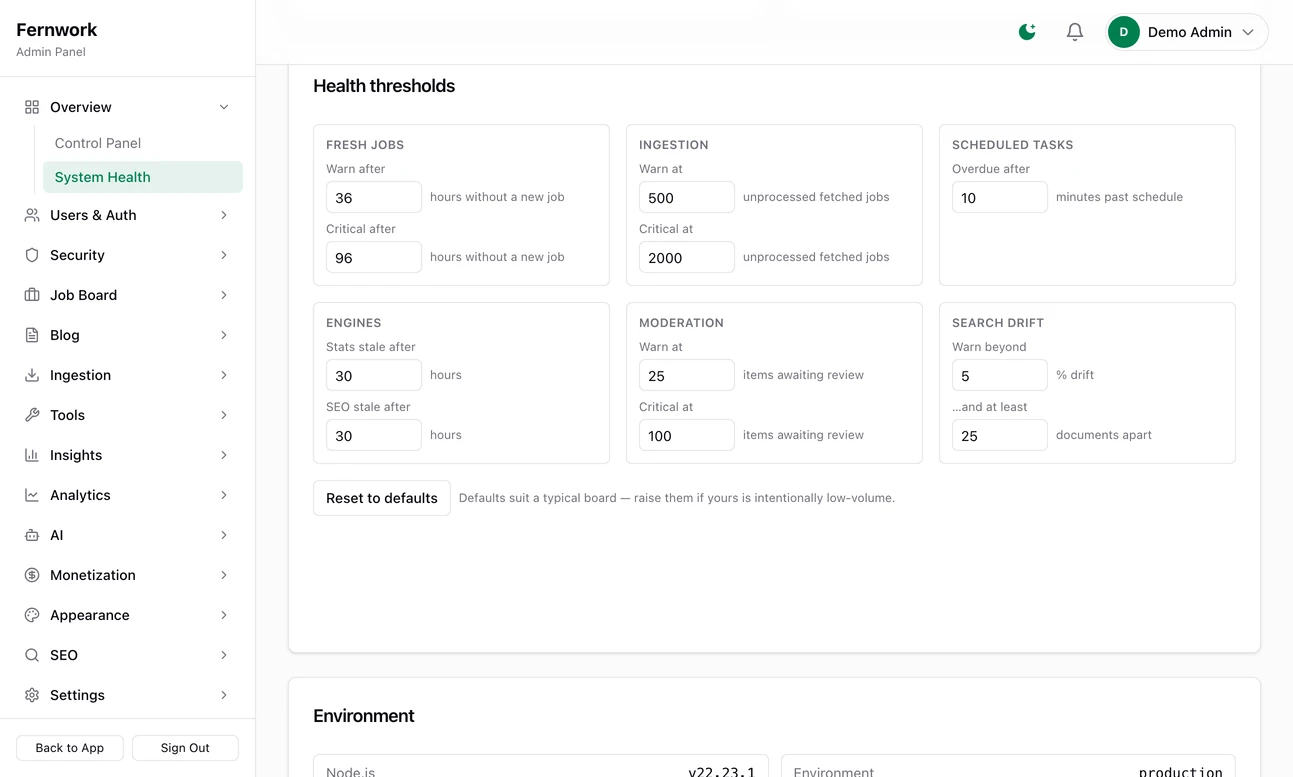Focus Fresh Jobs 'Critical after' field

click(x=374, y=257)
